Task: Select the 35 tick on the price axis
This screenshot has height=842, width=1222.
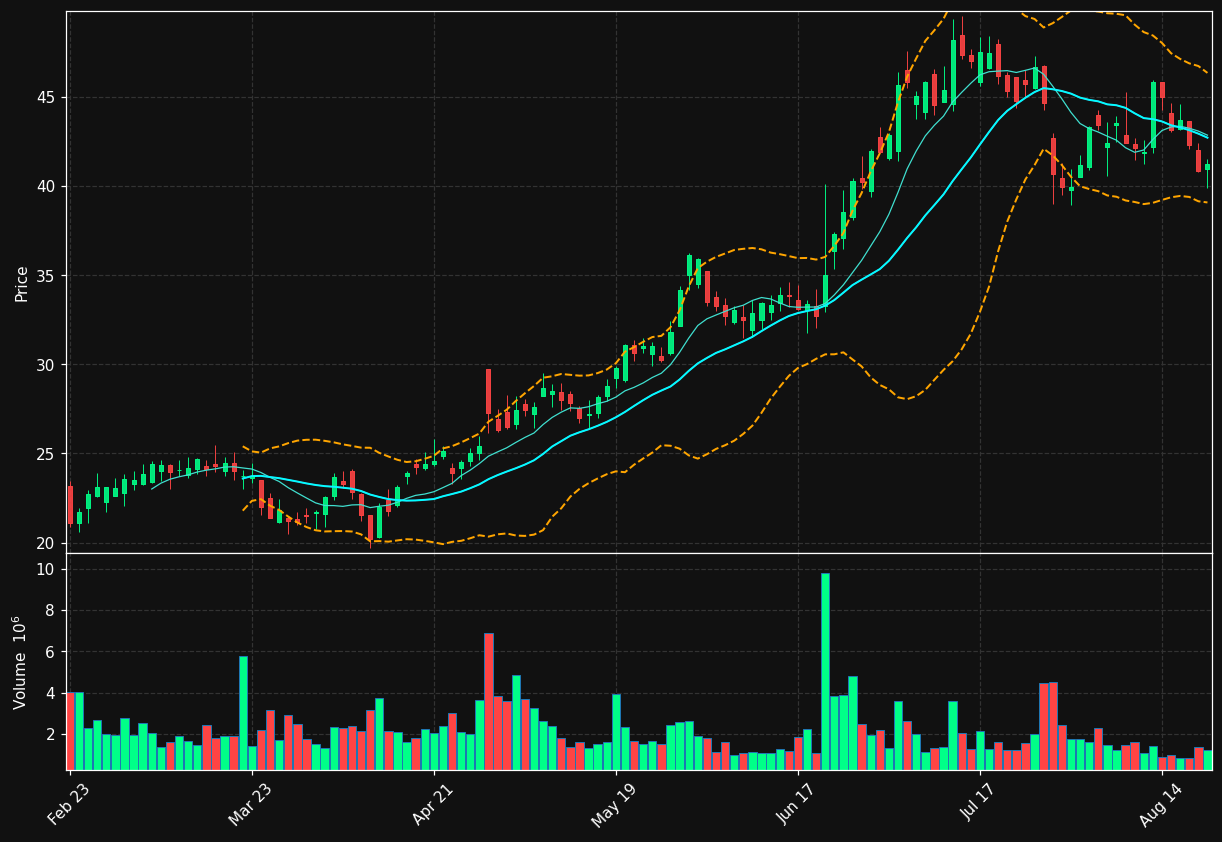Action: coord(48,276)
